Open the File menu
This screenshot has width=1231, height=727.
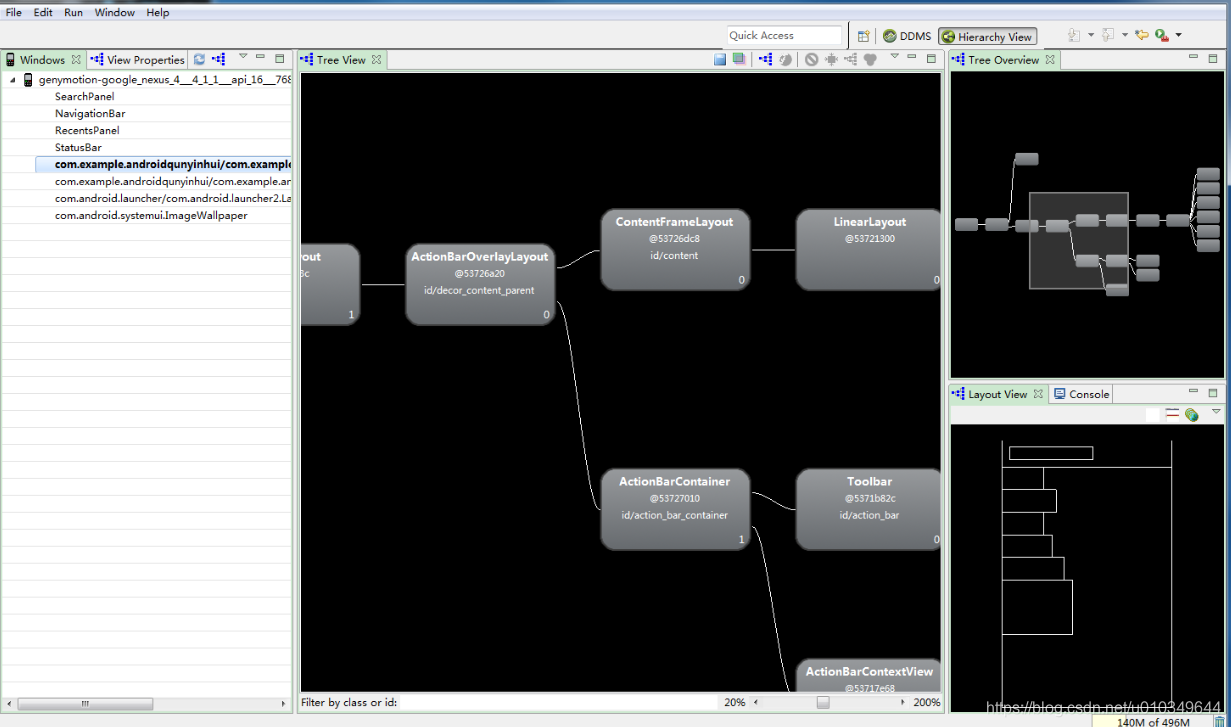tap(14, 12)
